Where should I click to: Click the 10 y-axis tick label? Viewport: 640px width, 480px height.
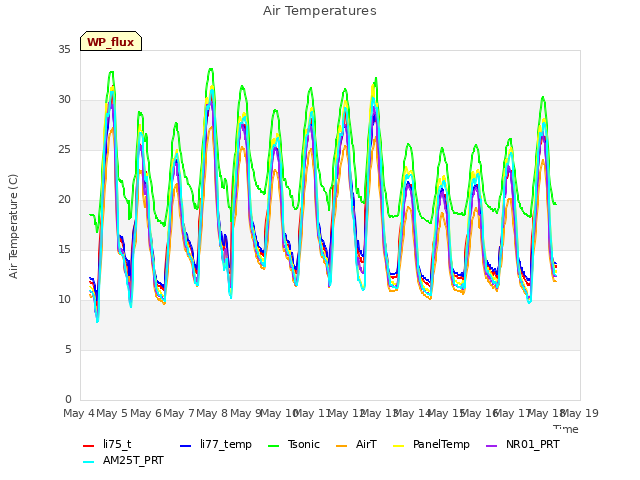tap(64, 300)
